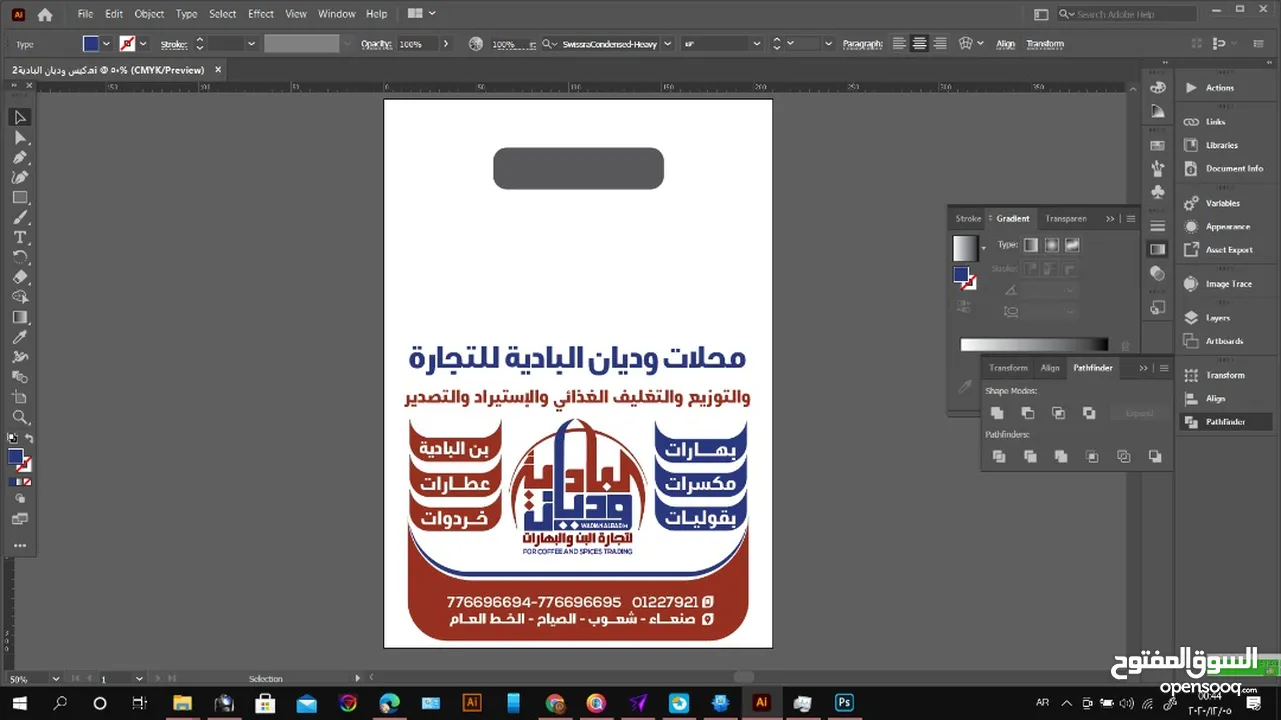Open stroke weight dropdown
Image resolution: width=1281 pixels, height=720 pixels.
(251, 44)
